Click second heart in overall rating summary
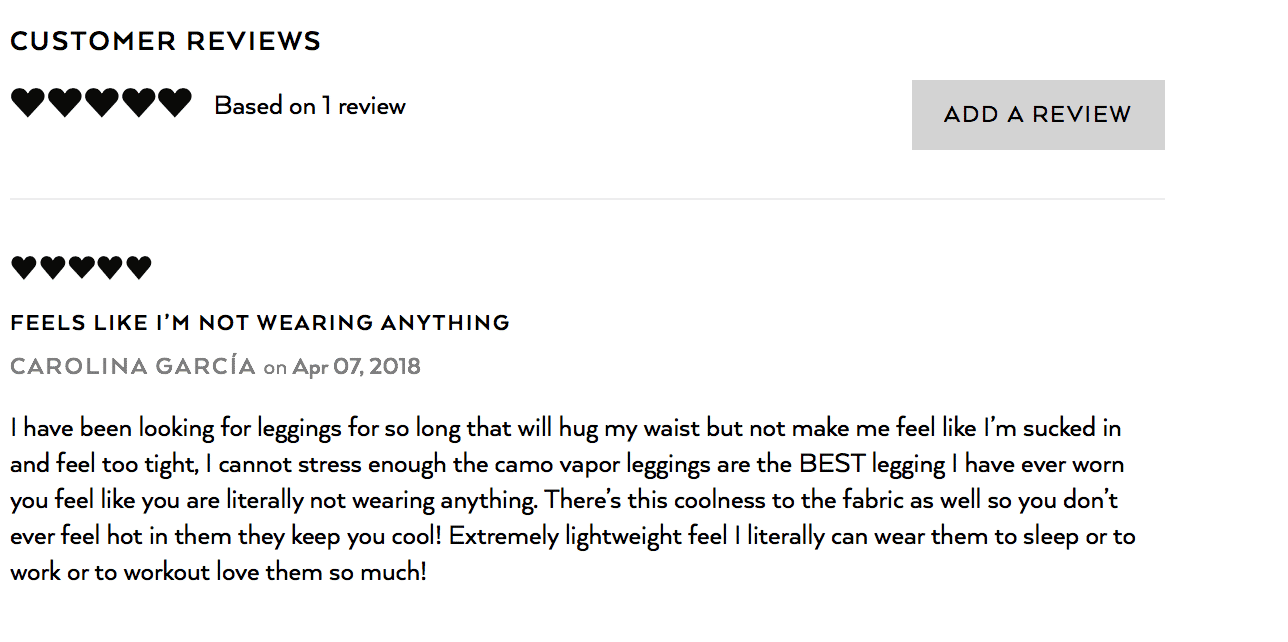This screenshot has height=642, width=1288. [65, 103]
